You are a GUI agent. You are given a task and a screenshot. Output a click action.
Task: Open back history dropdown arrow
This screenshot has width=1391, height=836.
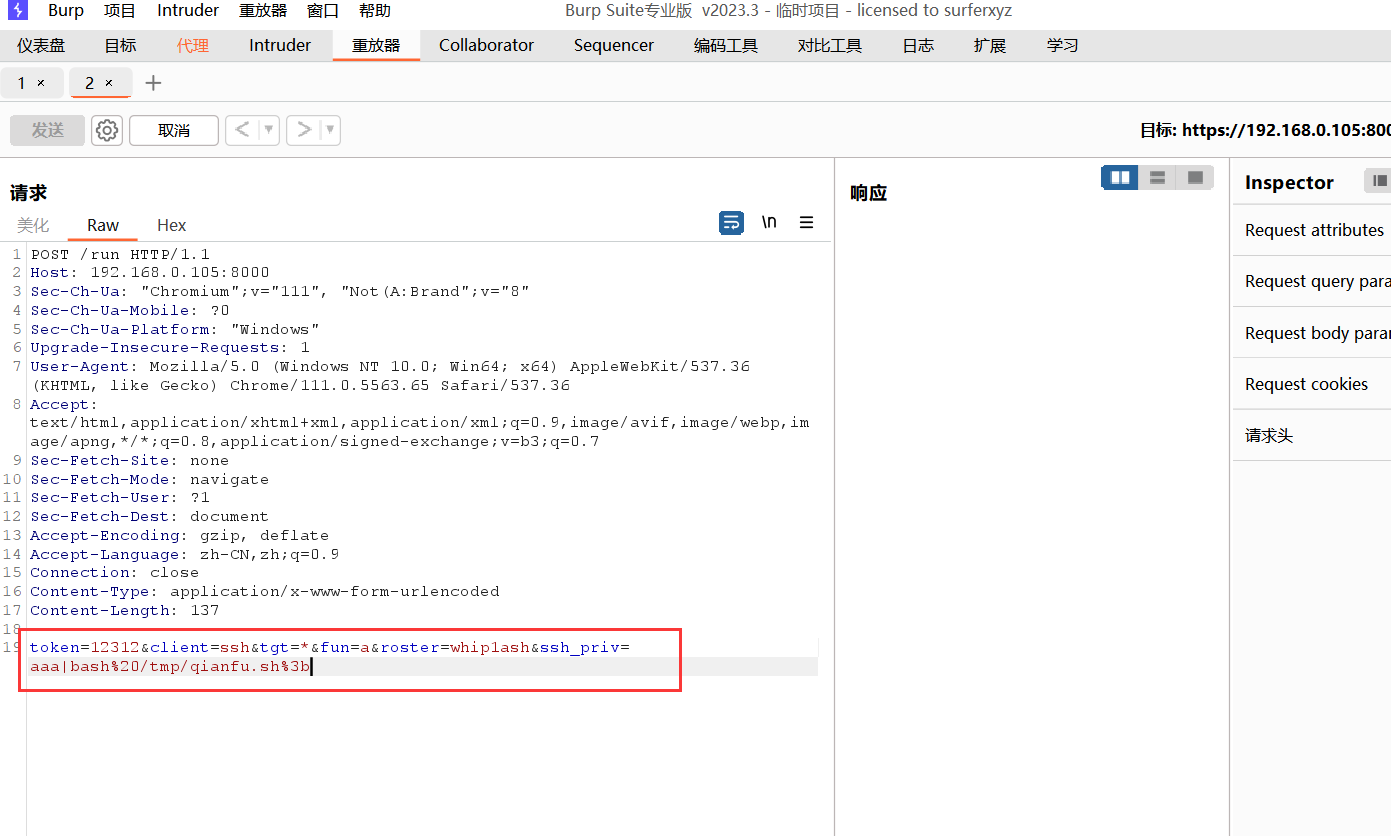(268, 130)
